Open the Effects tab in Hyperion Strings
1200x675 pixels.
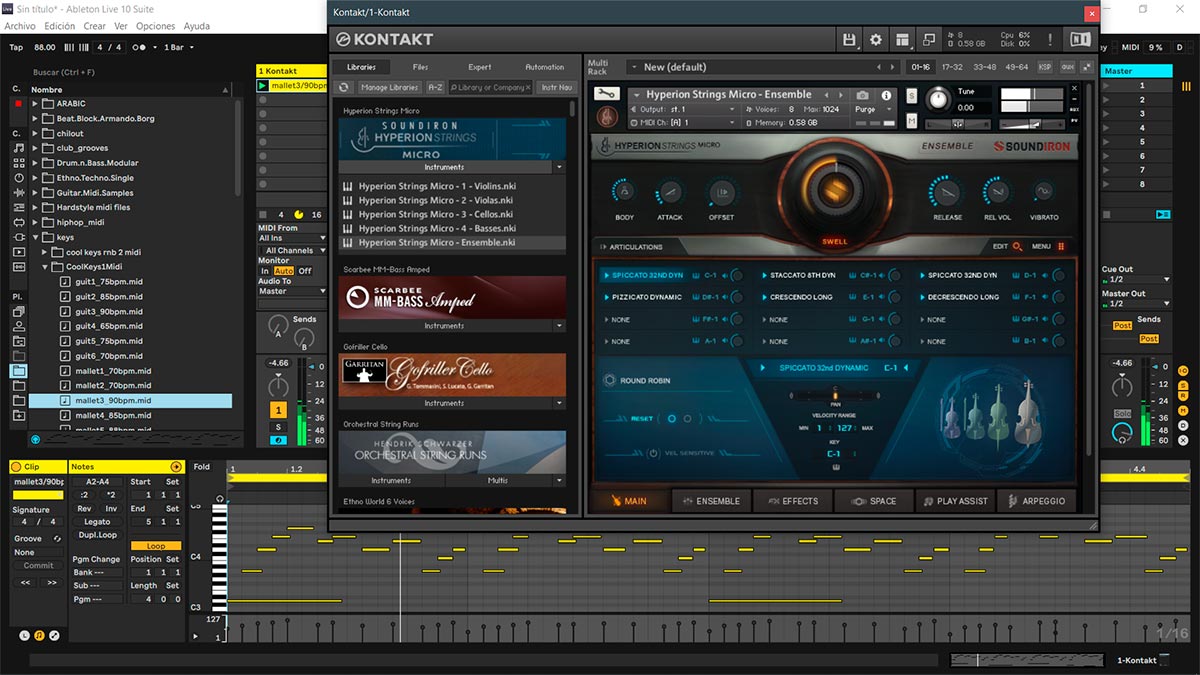point(792,501)
